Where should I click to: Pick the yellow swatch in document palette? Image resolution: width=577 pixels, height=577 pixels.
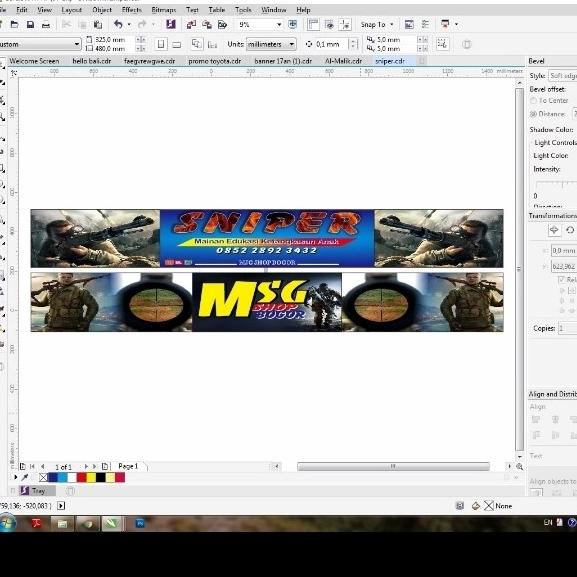[91, 478]
